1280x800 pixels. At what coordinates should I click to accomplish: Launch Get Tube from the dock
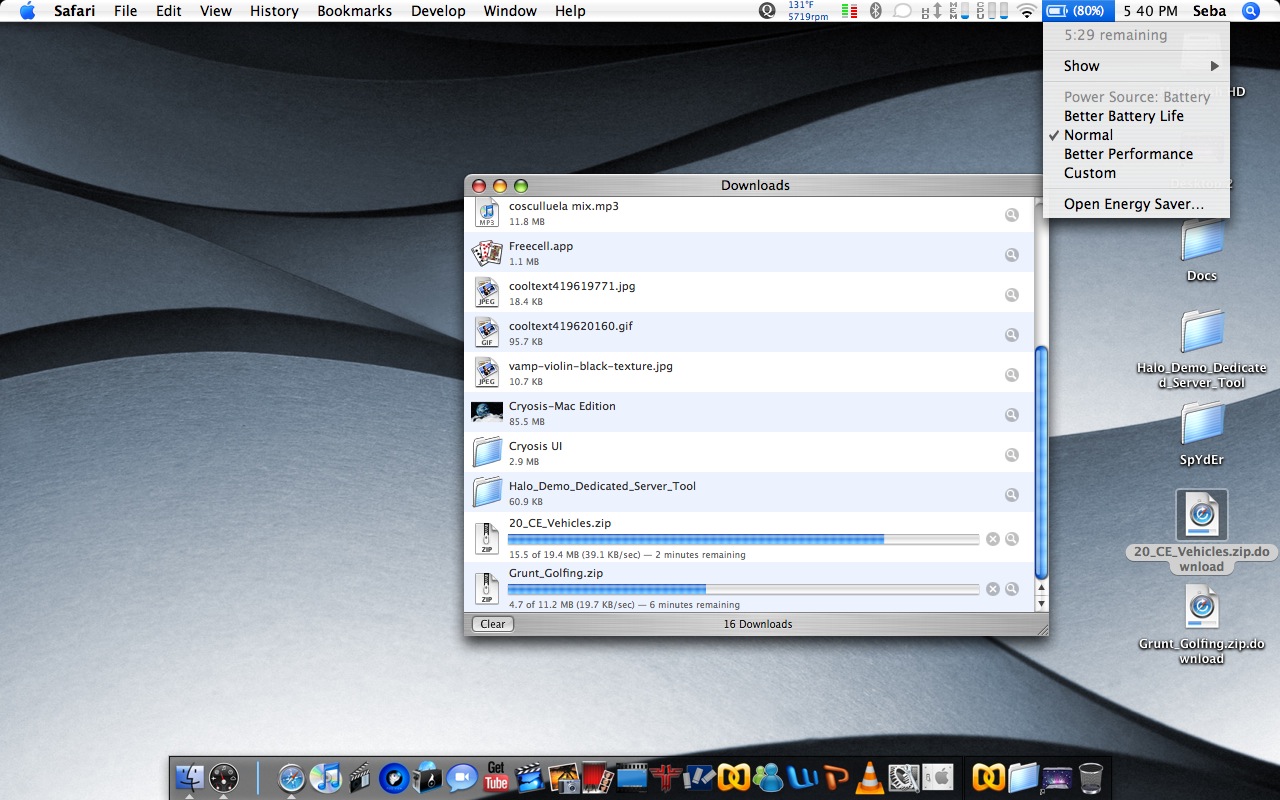tap(495, 777)
